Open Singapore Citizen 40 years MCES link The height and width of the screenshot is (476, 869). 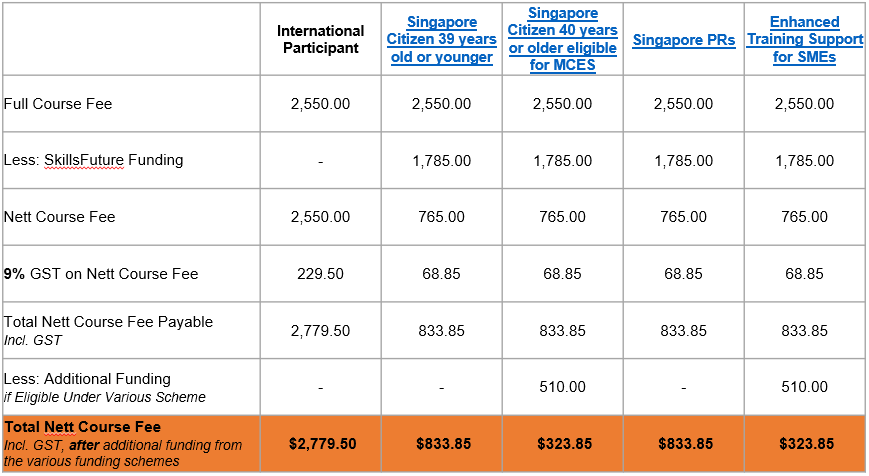pyautogui.click(x=562, y=39)
